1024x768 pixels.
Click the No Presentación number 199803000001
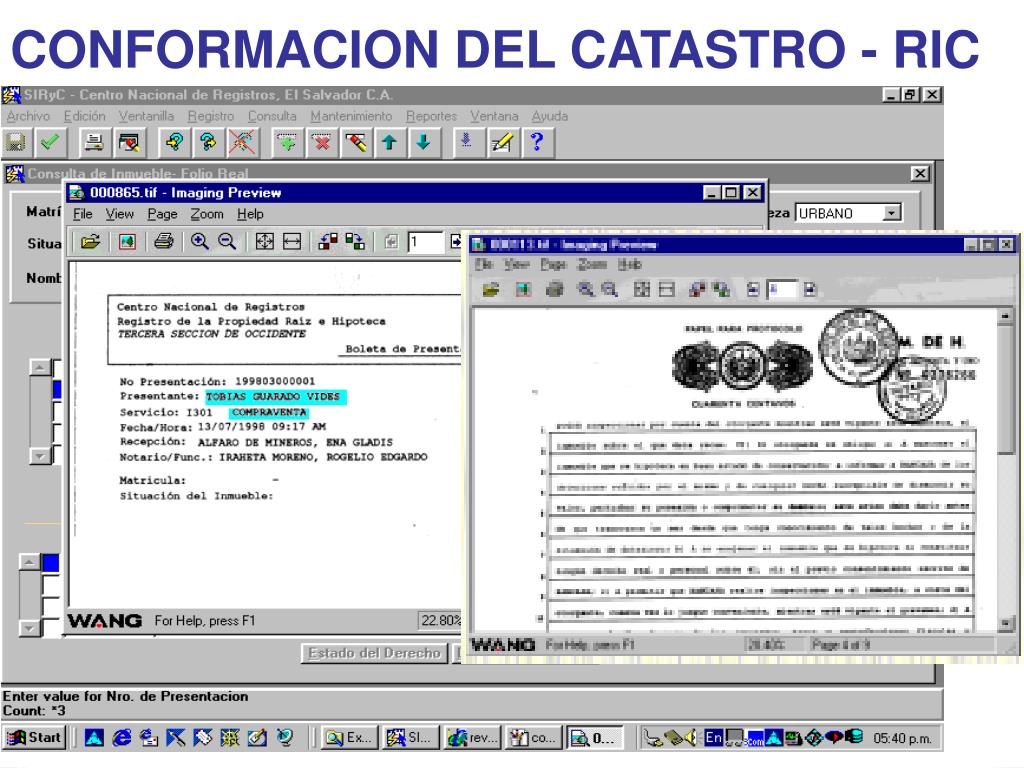coord(275,381)
